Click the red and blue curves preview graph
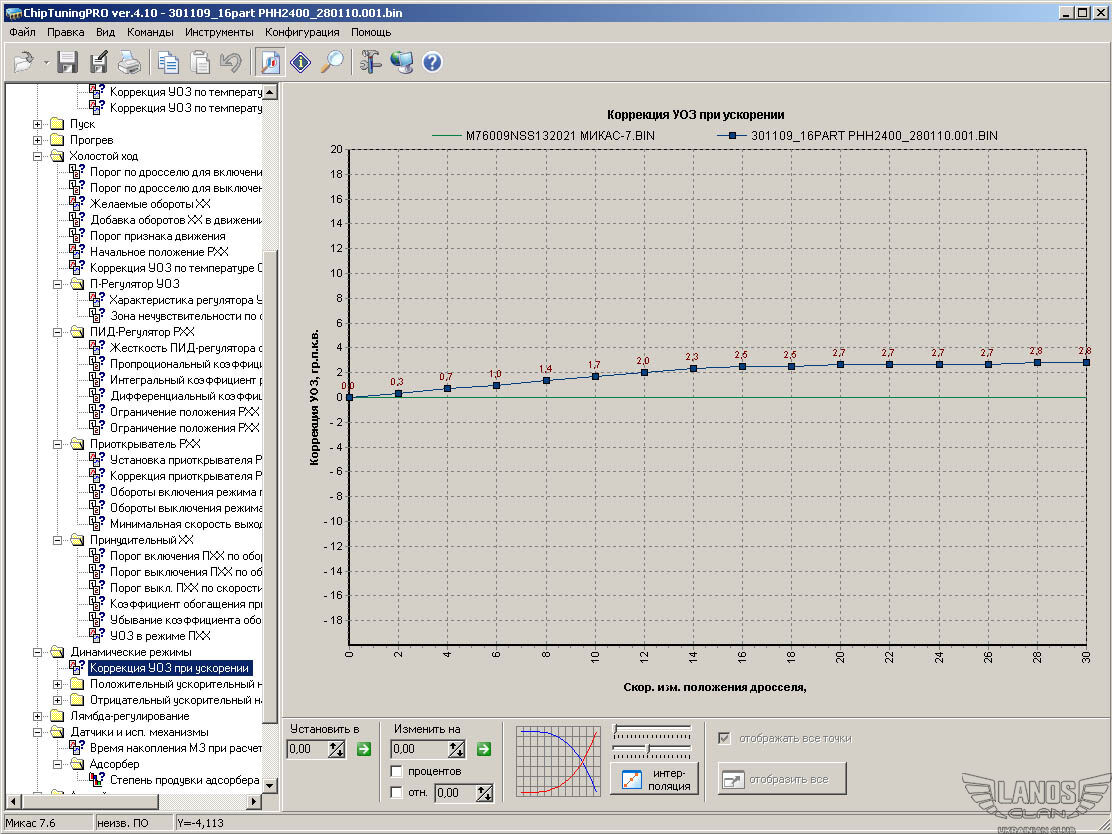 (559, 760)
